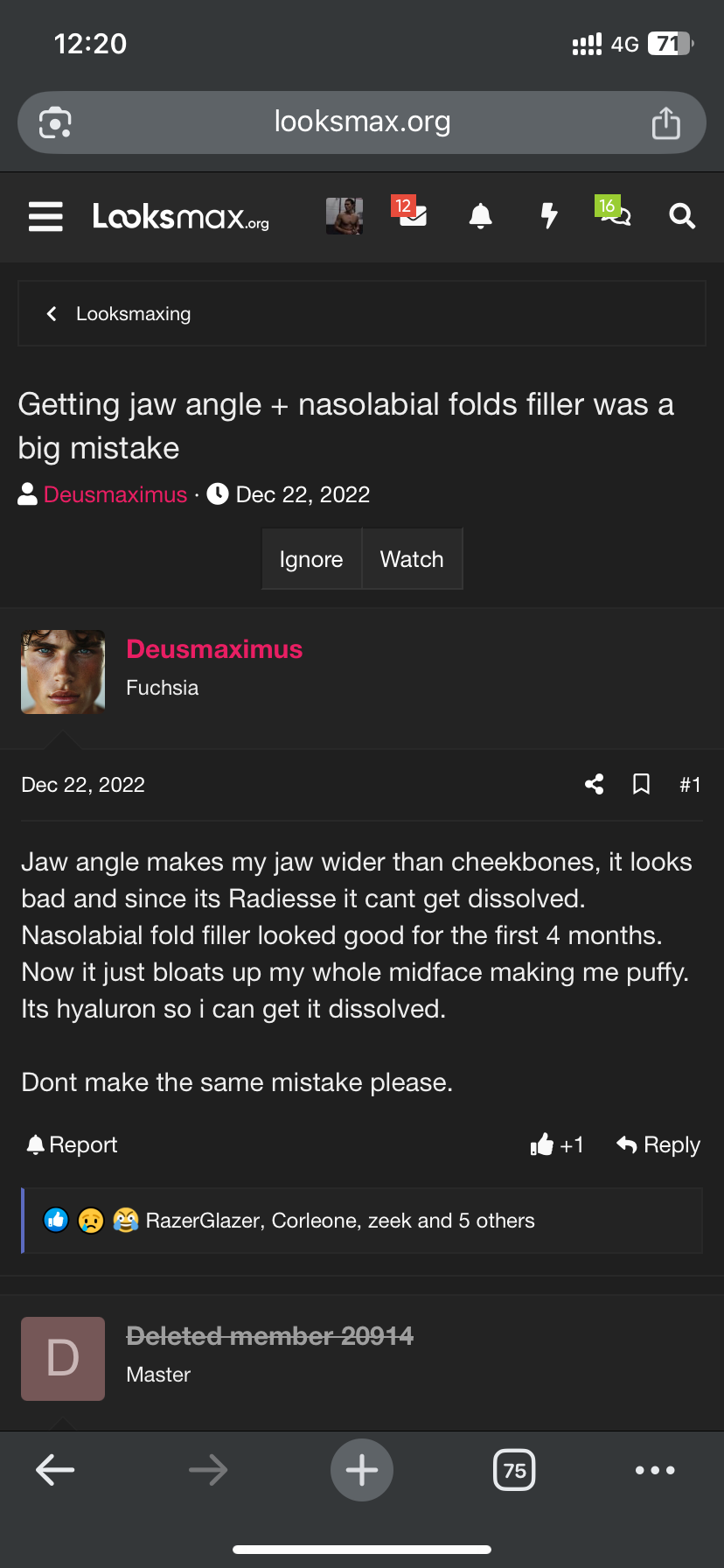Open the browser tabs overview showing 75
724x1568 pixels.
(514, 1470)
